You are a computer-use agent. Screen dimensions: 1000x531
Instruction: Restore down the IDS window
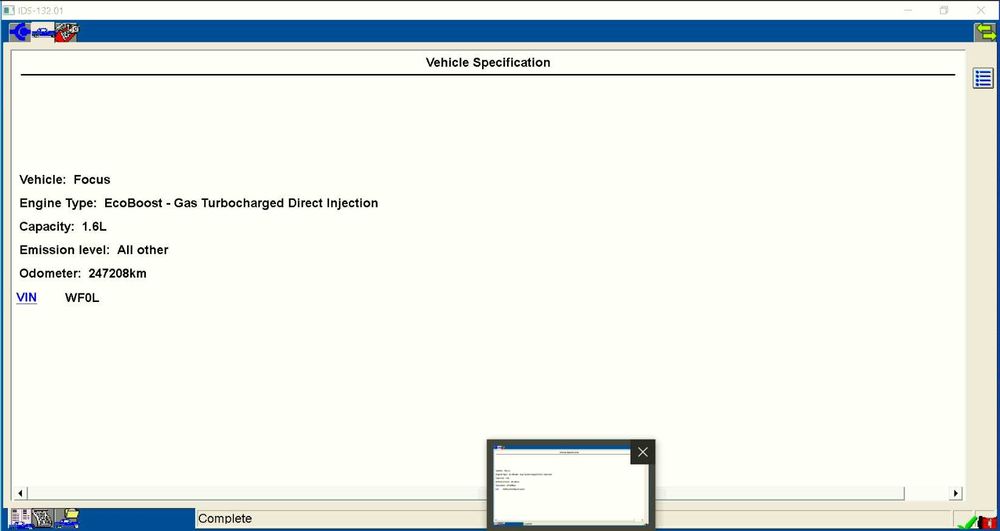(944, 10)
